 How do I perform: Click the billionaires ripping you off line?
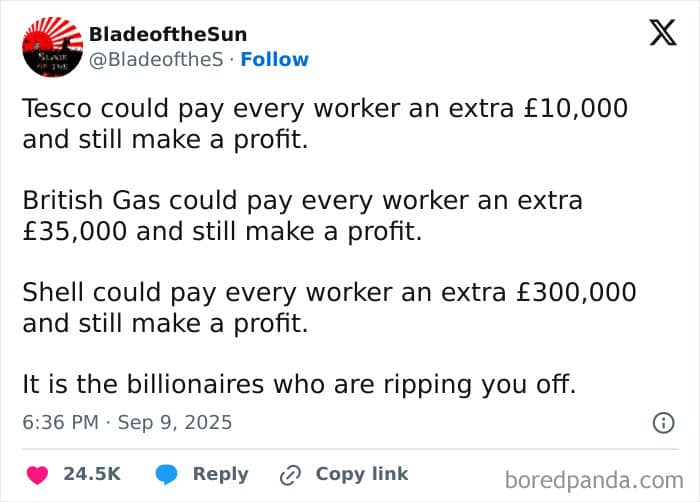click(x=300, y=384)
